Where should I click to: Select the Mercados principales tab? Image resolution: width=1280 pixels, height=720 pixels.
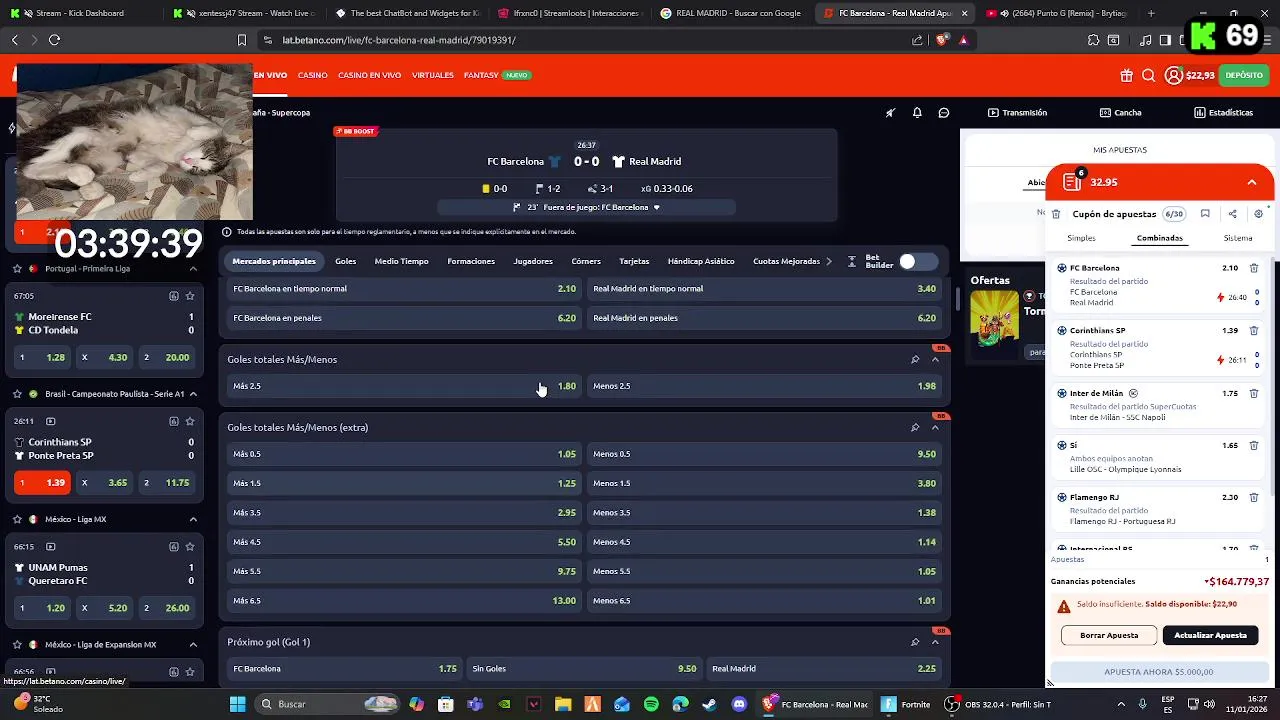click(274, 261)
